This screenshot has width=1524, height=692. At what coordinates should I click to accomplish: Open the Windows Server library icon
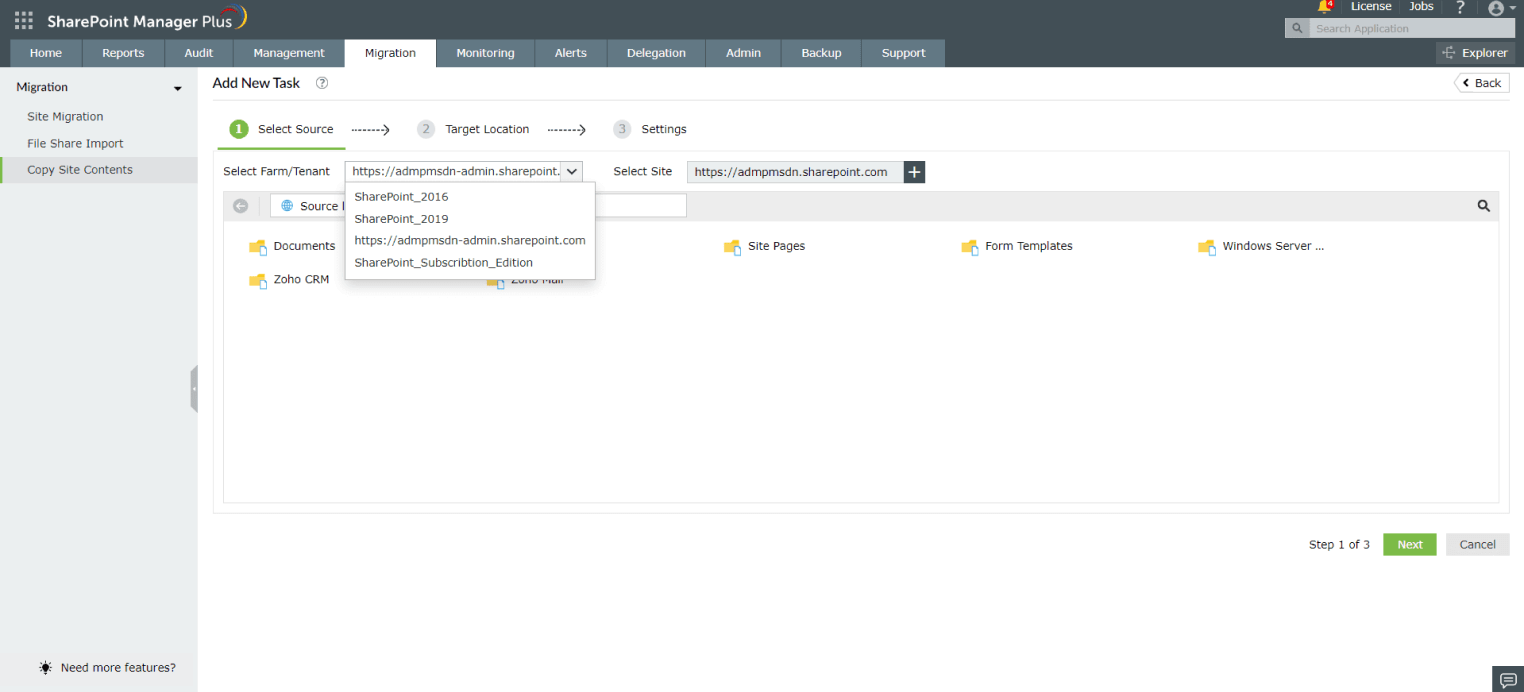1207,247
